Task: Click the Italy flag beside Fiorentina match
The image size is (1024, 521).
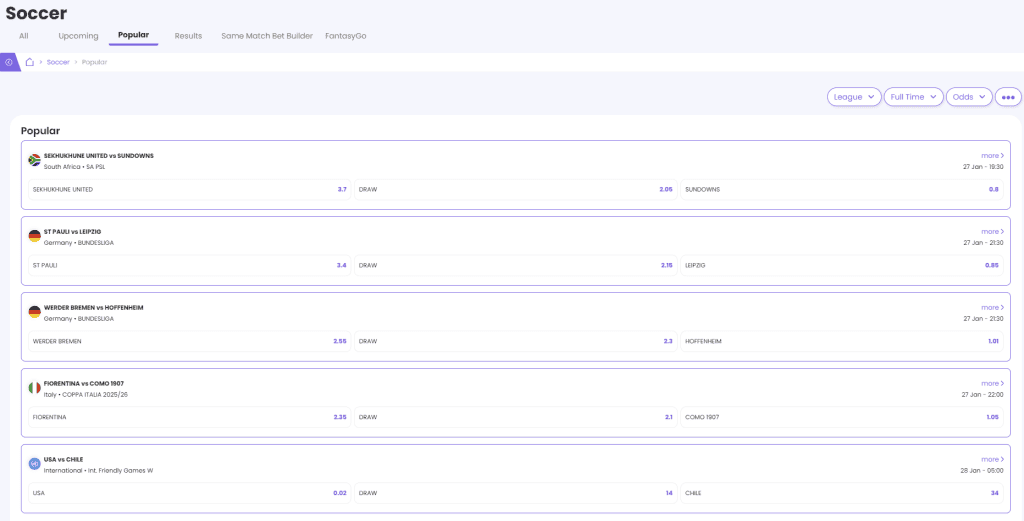Action: [35, 388]
